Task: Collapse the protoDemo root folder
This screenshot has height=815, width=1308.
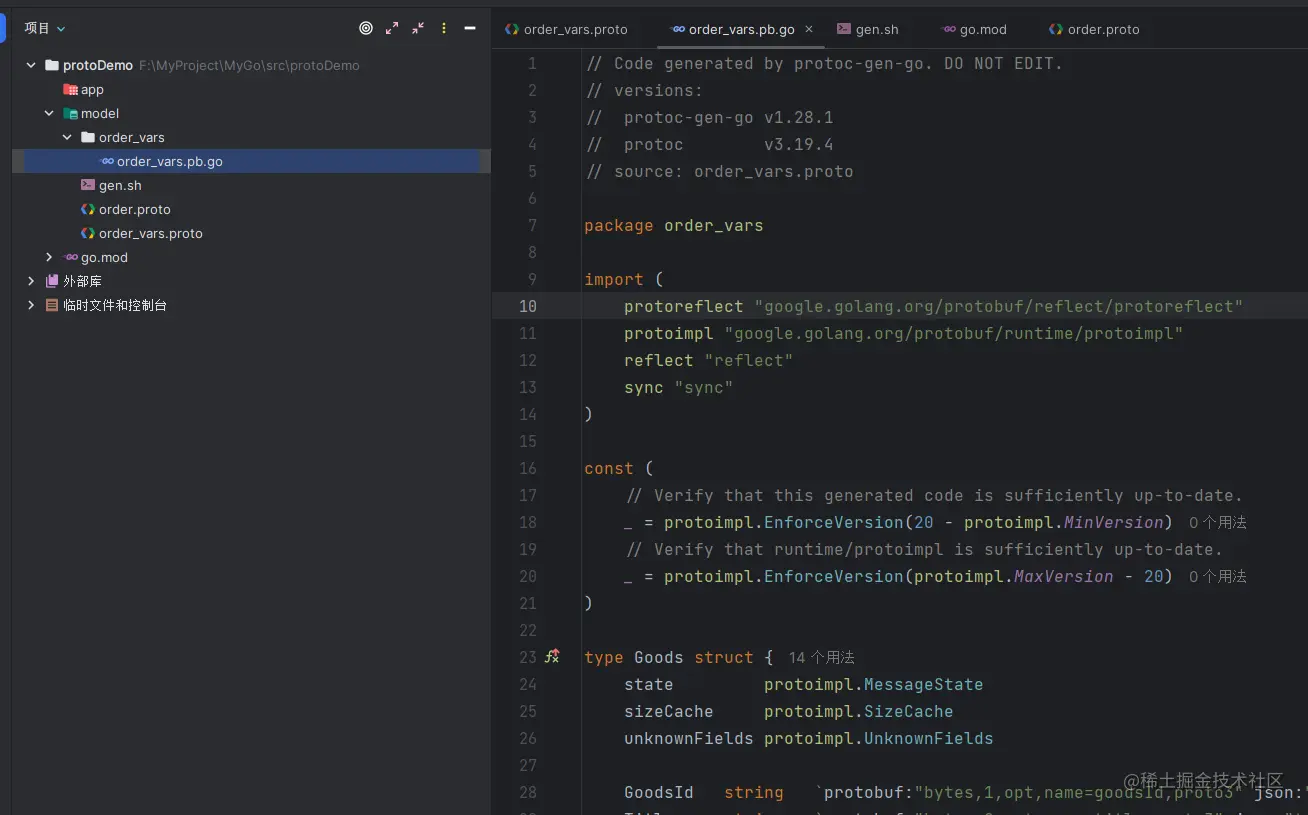Action: (x=31, y=66)
